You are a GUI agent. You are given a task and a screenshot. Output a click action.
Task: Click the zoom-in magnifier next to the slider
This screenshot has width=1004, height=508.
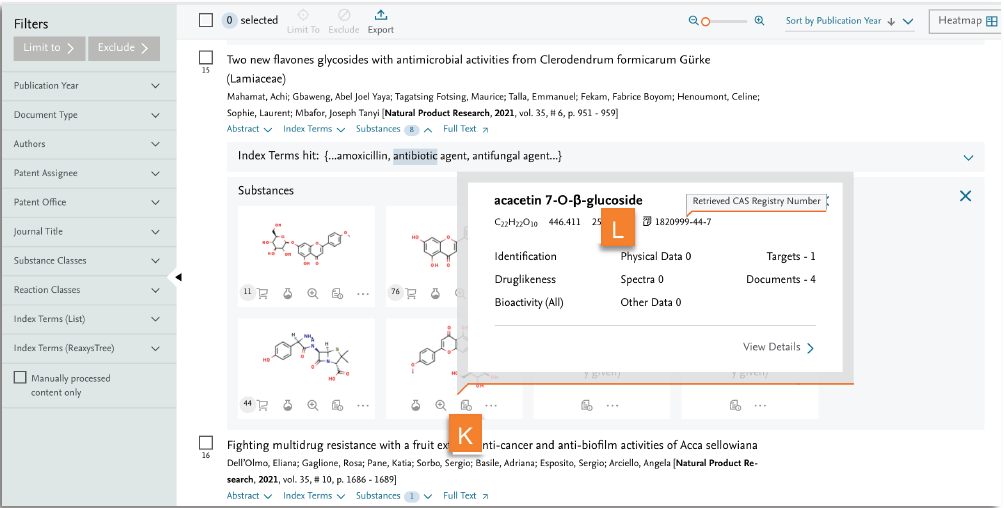pos(759,21)
